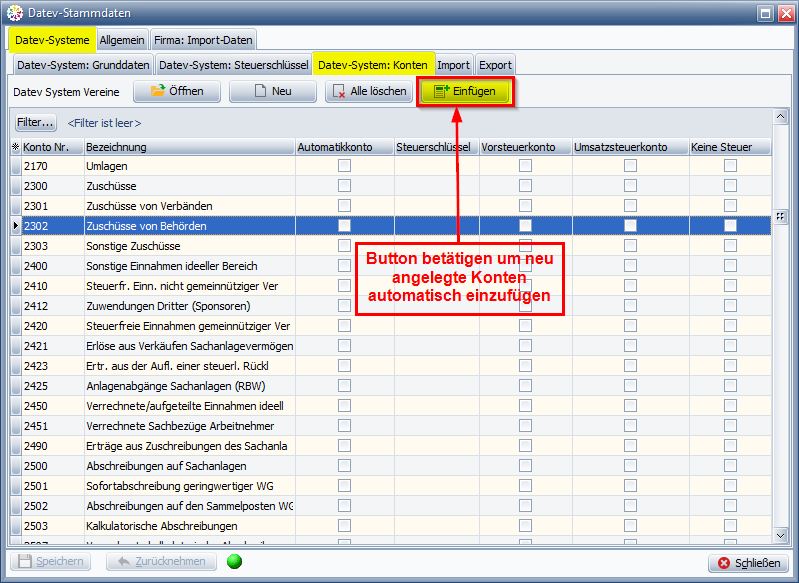Click the disabled Speichern button
Image resolution: width=799 pixels, height=583 pixels.
(50, 562)
